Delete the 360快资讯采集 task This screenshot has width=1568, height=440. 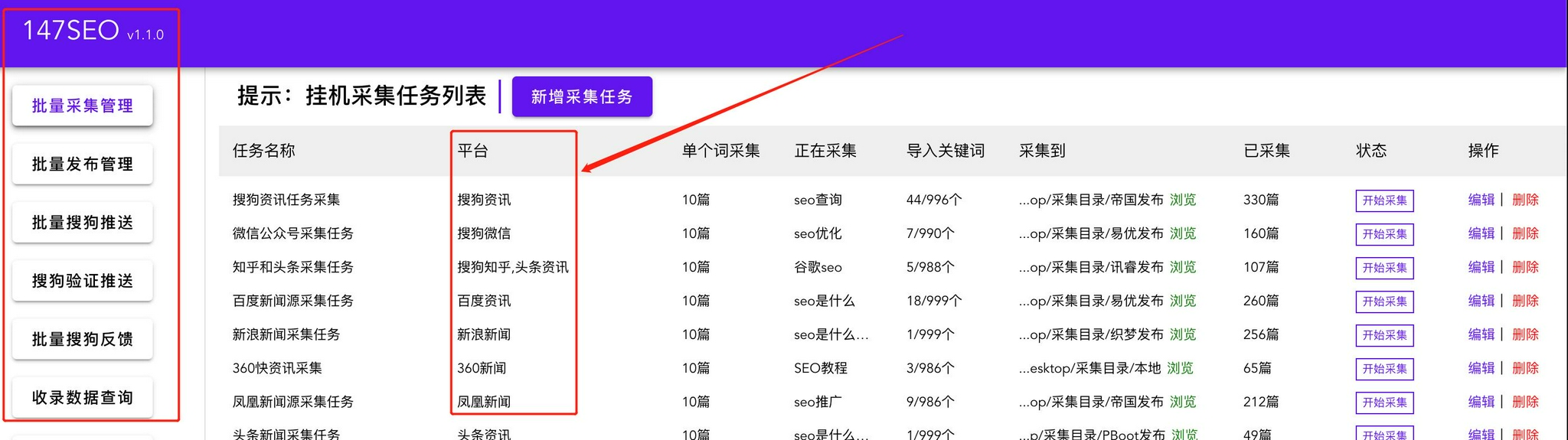(x=1525, y=368)
